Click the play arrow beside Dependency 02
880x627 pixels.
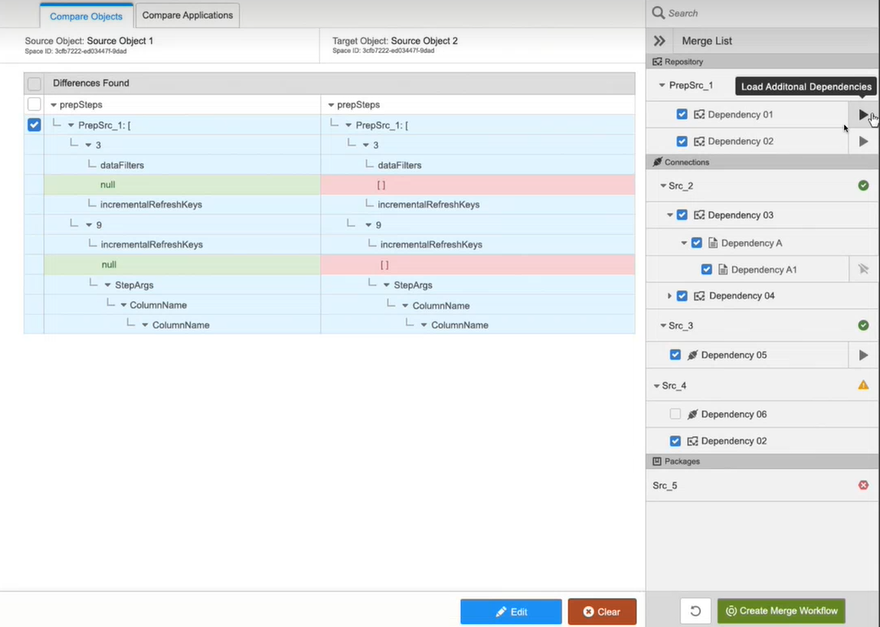pyautogui.click(x=863, y=142)
